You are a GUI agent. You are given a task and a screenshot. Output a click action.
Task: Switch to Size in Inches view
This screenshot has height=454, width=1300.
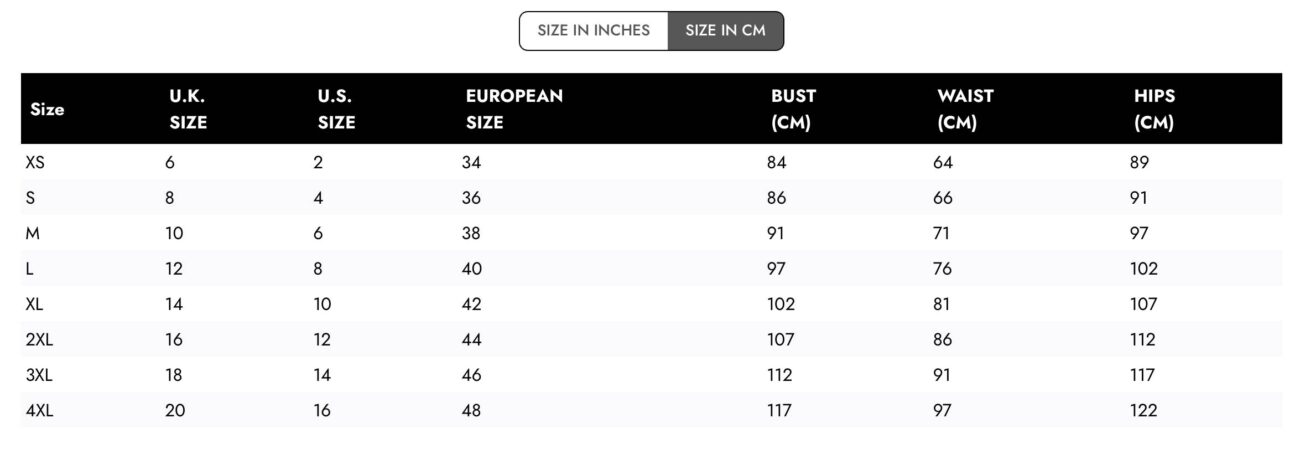tap(593, 30)
